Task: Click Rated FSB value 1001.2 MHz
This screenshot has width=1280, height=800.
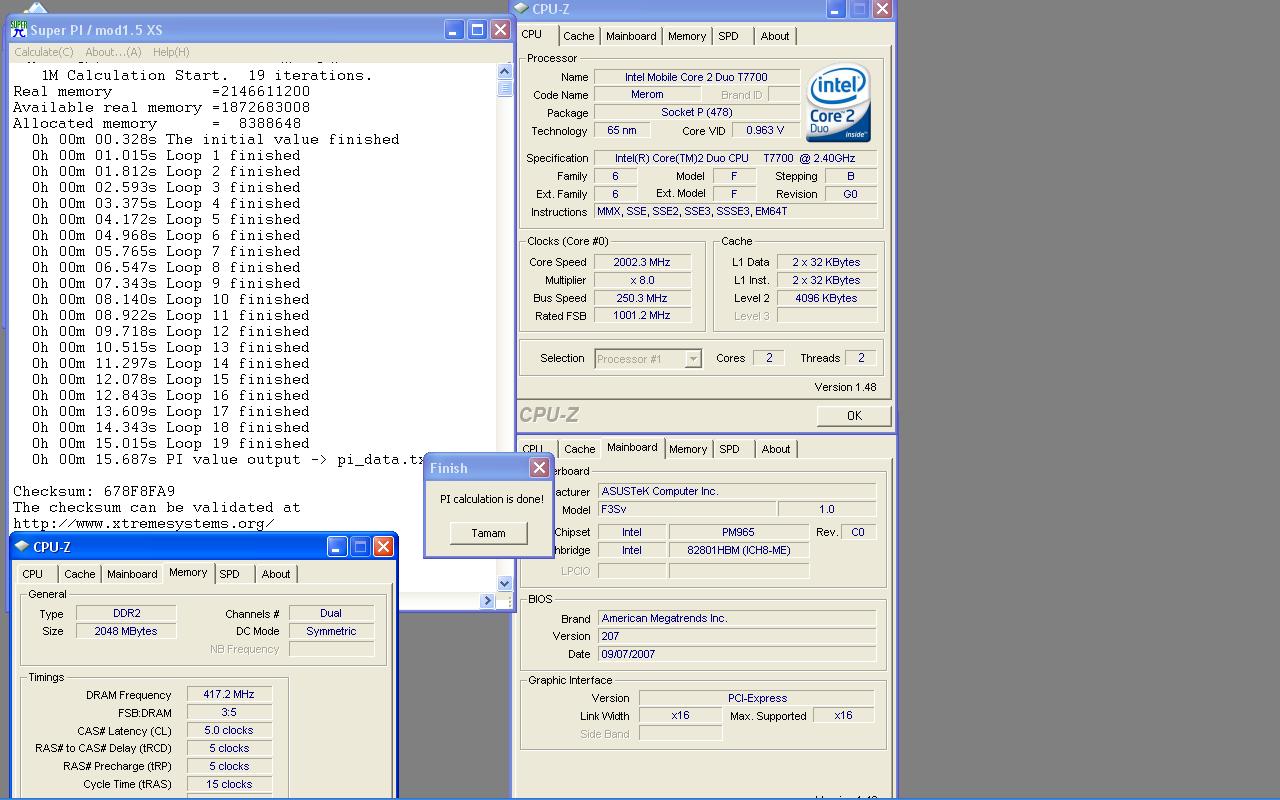Action: click(x=642, y=315)
